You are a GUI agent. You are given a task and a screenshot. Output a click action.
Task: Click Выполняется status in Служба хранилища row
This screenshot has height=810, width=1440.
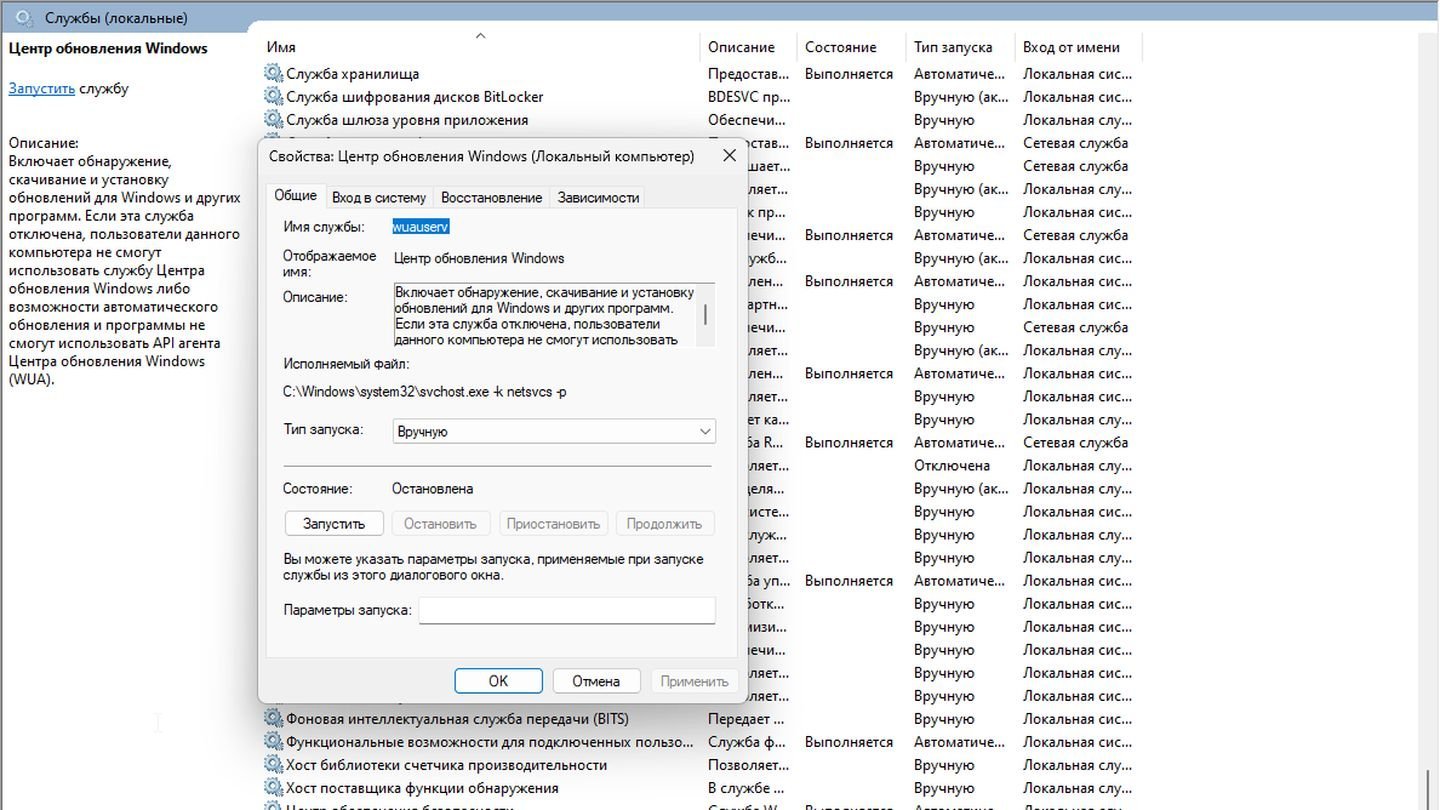(x=848, y=73)
